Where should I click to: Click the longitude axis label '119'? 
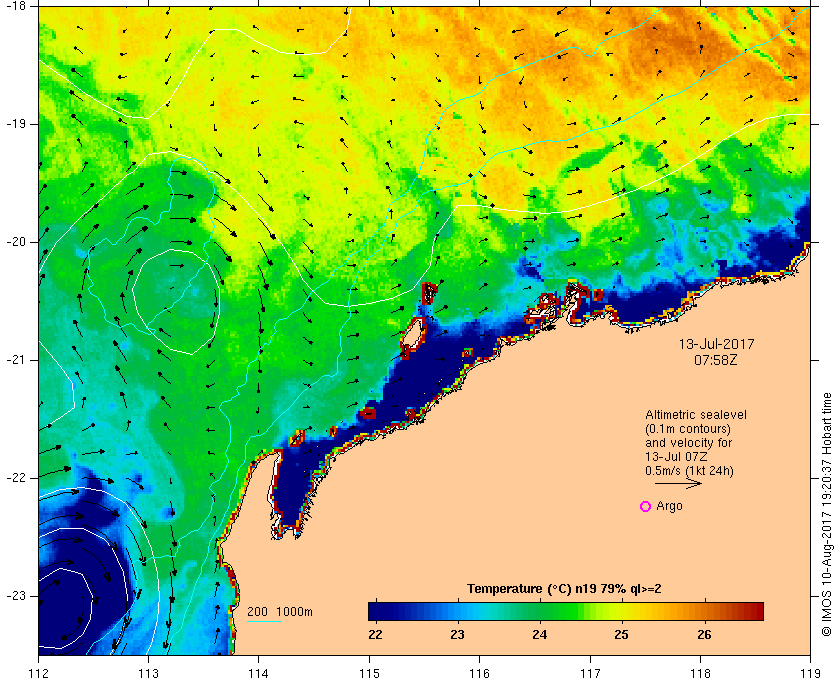(x=810, y=672)
